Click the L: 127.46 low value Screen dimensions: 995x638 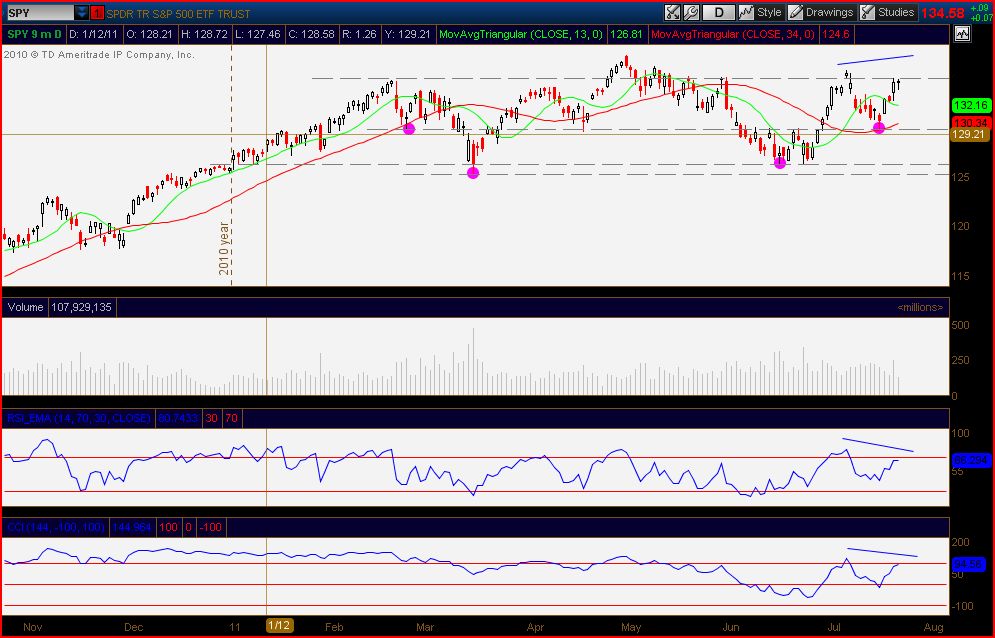(258, 34)
